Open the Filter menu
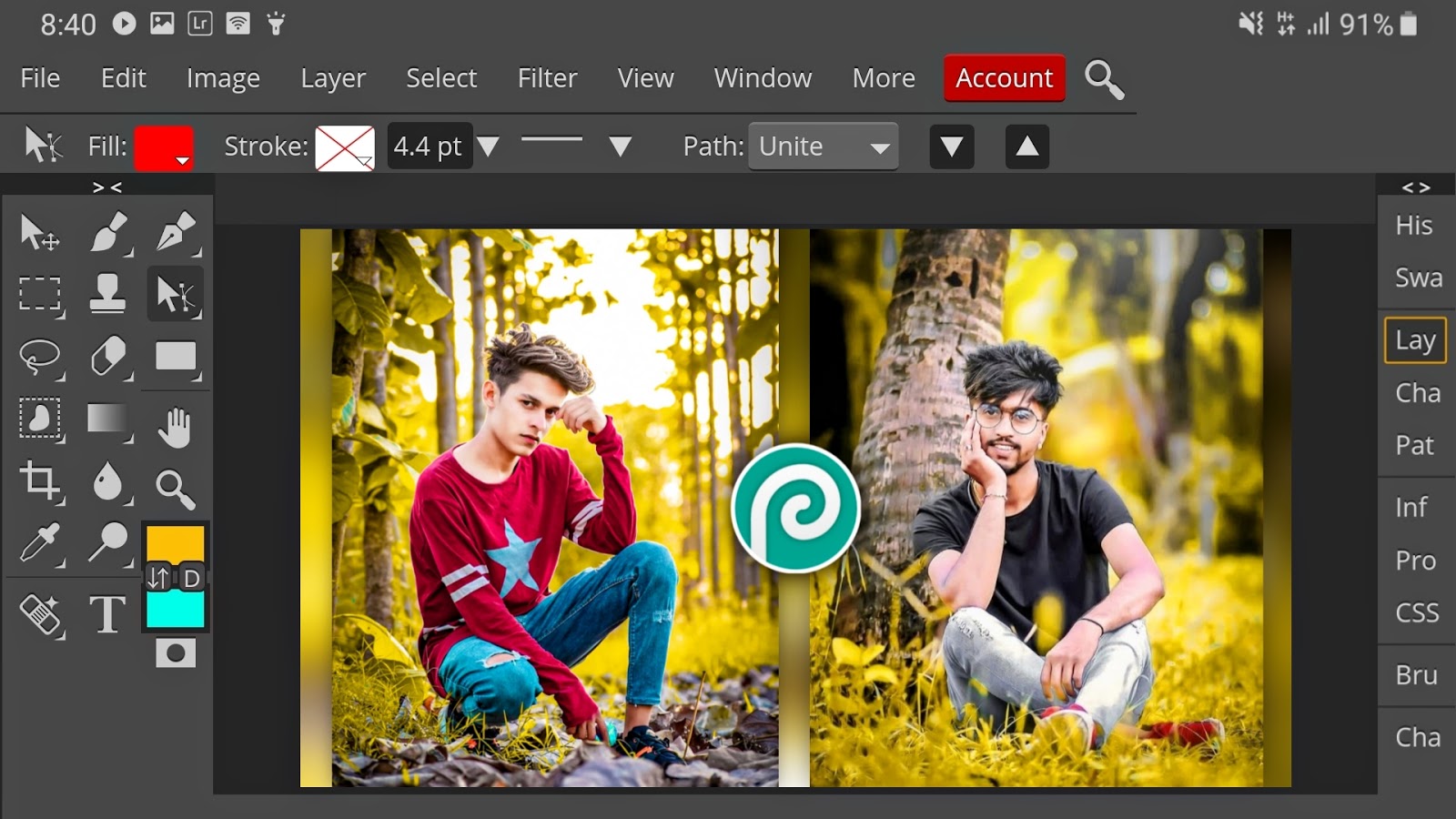This screenshot has width=1456, height=819. tap(547, 78)
